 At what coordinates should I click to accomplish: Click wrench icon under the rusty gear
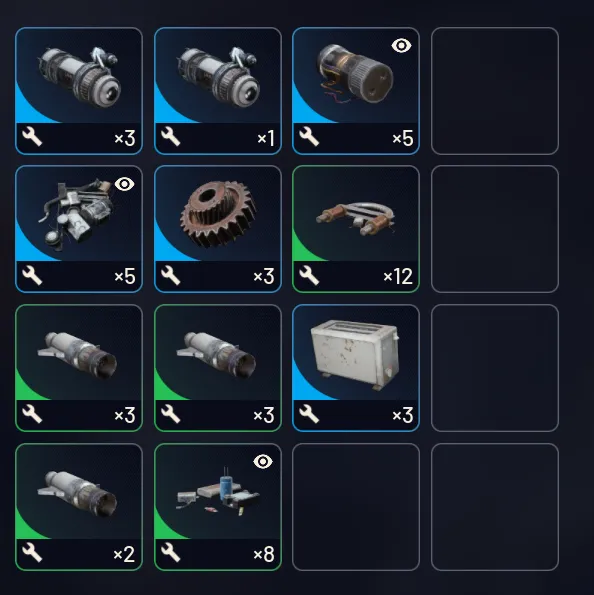170,275
